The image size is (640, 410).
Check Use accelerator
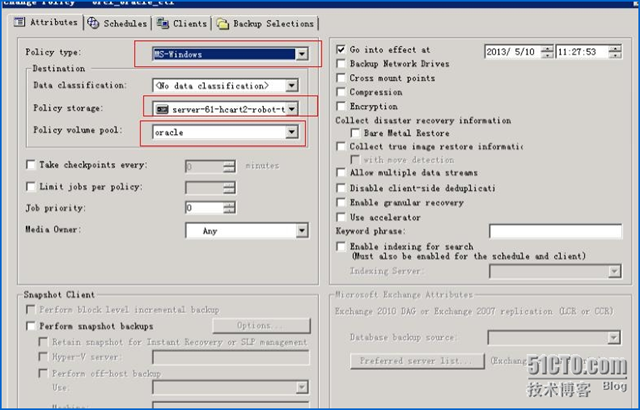[x=341, y=217]
